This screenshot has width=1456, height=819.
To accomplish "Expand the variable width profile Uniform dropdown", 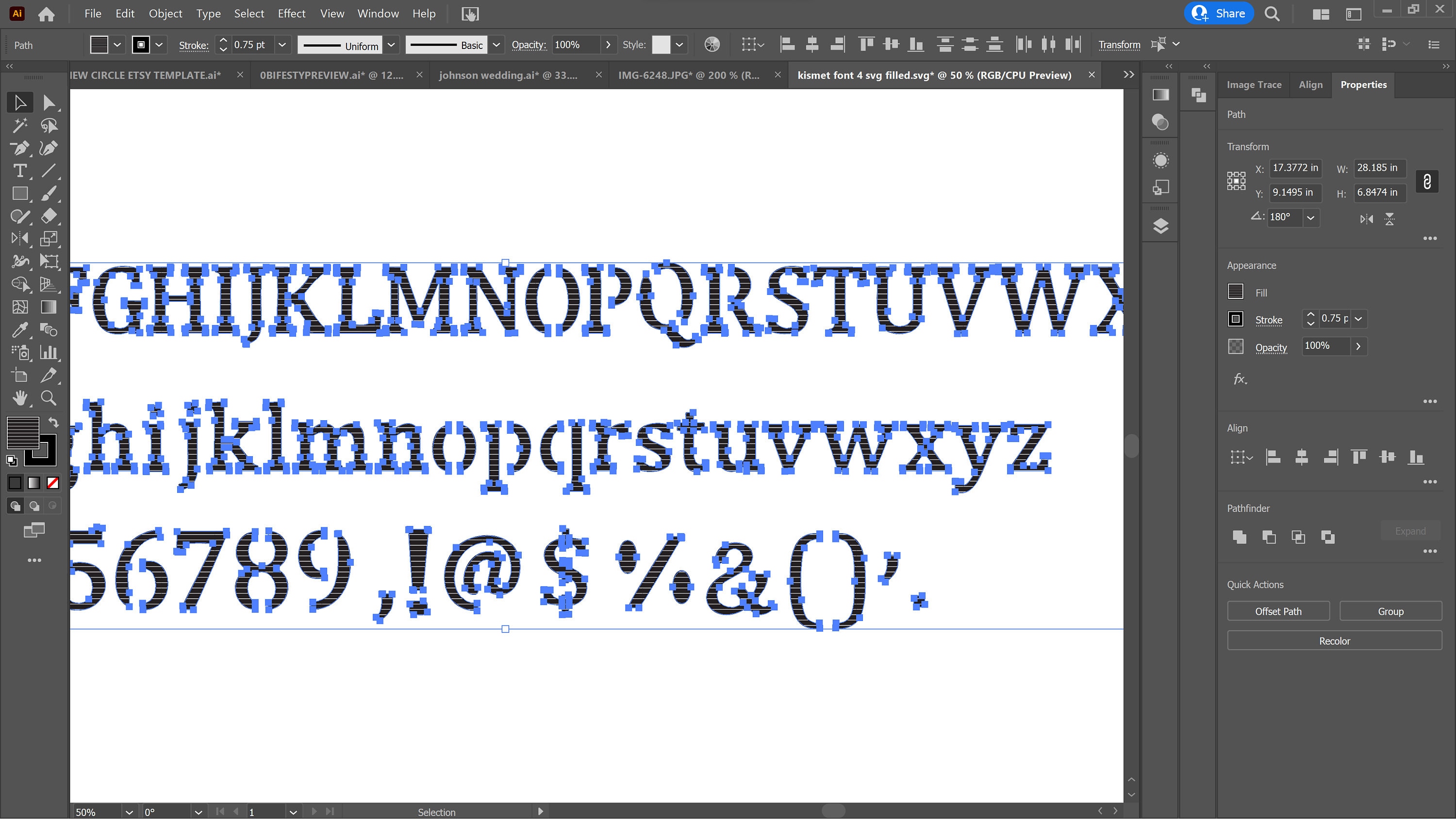I will 391,45.
